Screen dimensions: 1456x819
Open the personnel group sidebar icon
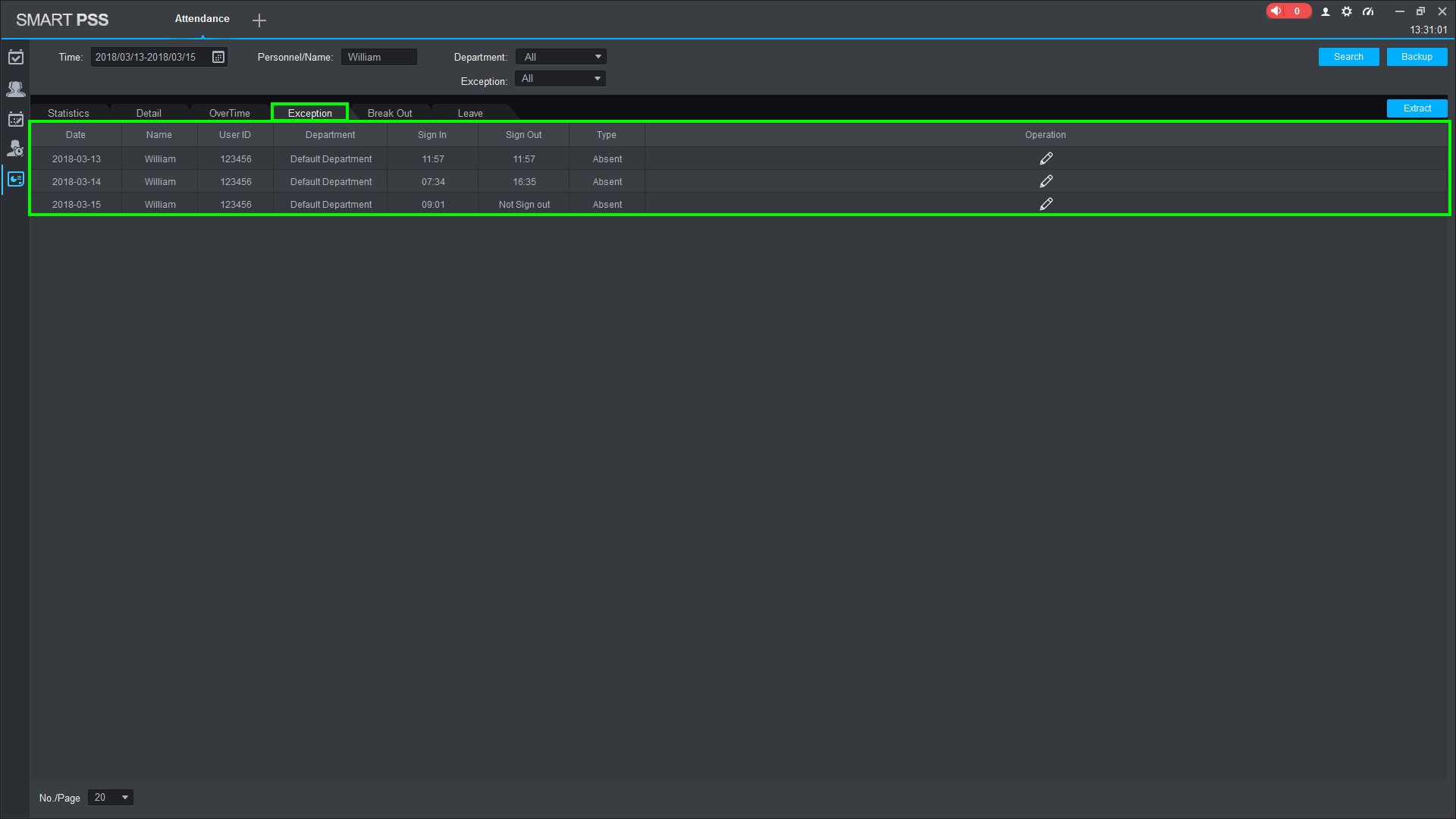tap(16, 89)
